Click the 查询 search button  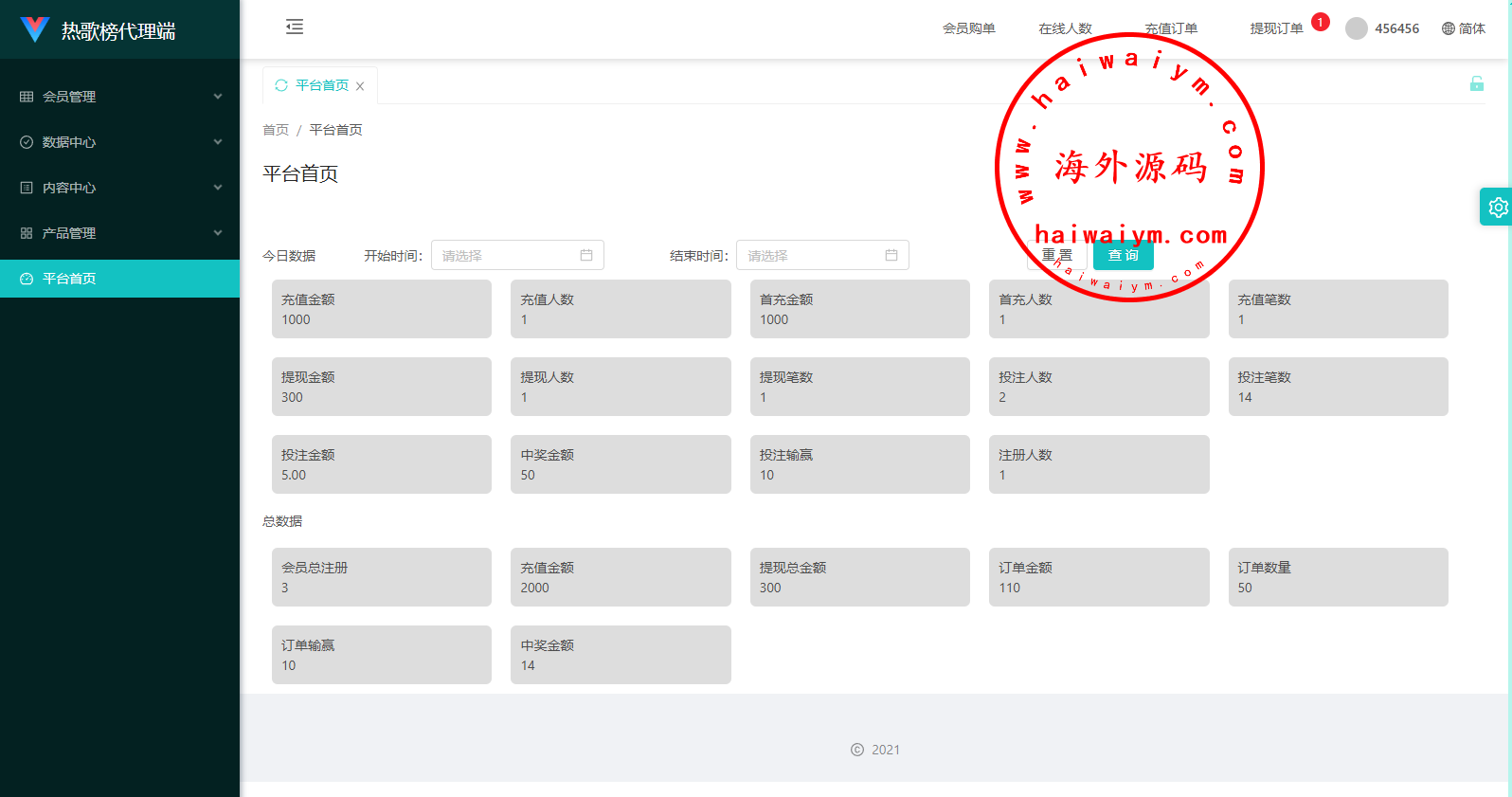[x=1124, y=255]
